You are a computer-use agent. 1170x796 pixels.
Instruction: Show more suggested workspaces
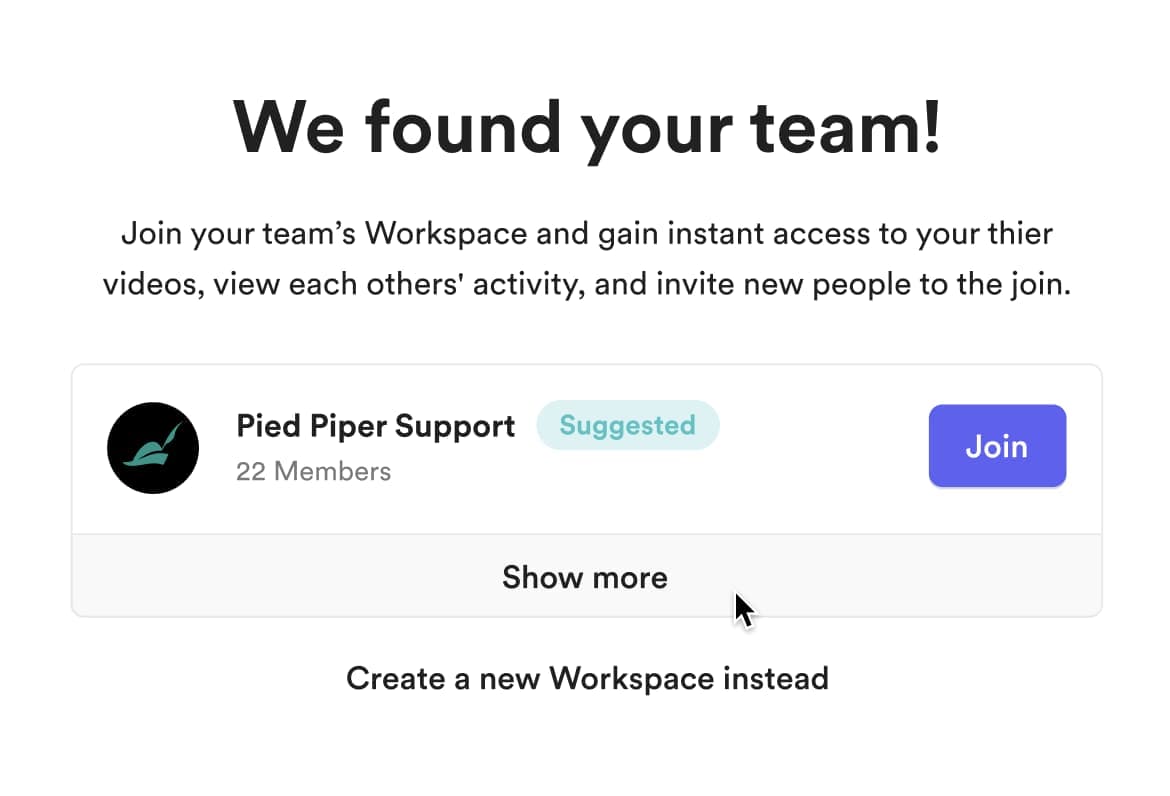click(x=585, y=577)
